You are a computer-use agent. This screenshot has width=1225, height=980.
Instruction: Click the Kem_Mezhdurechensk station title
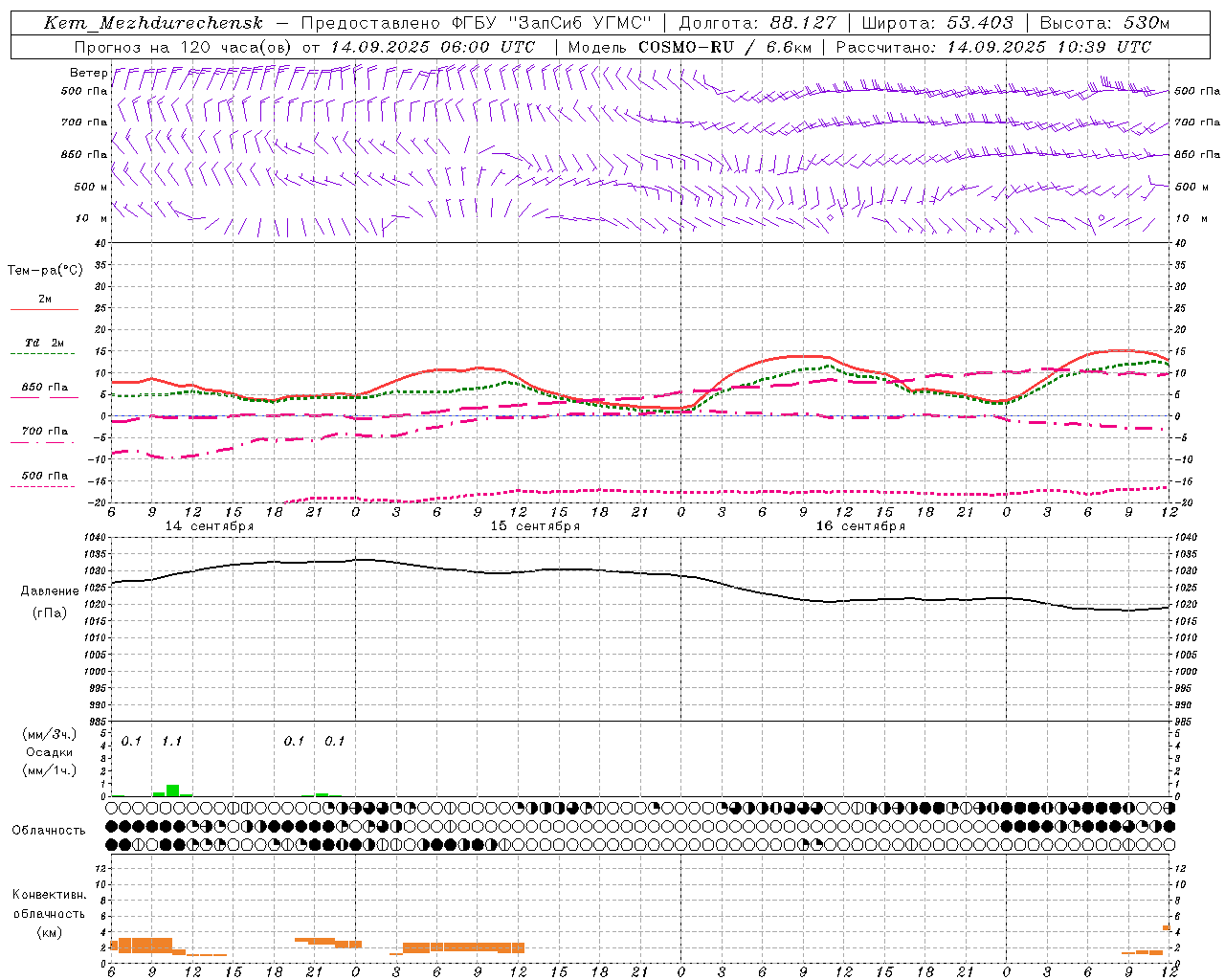pos(153,23)
